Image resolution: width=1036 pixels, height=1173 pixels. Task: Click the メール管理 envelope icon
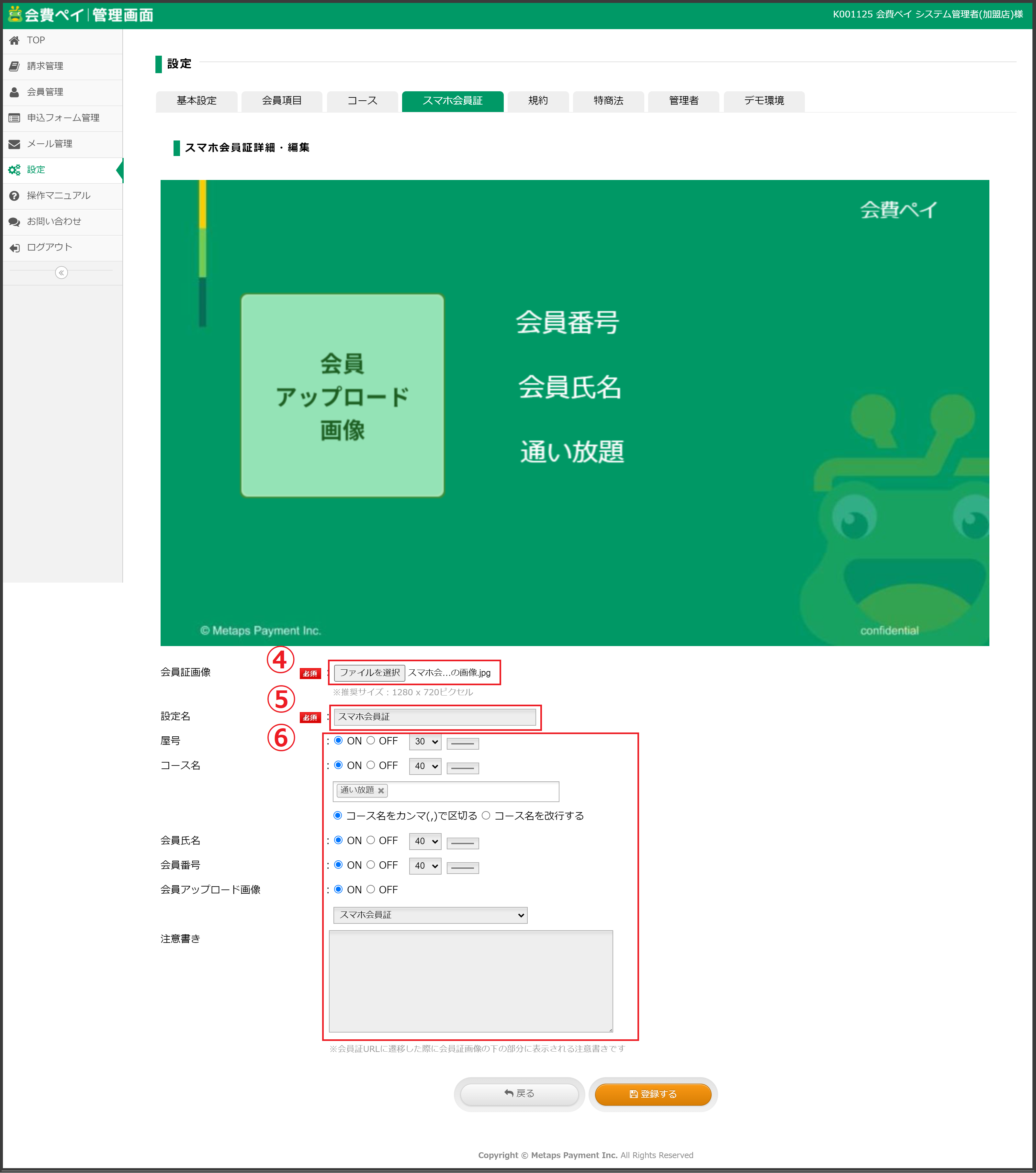tap(14, 143)
